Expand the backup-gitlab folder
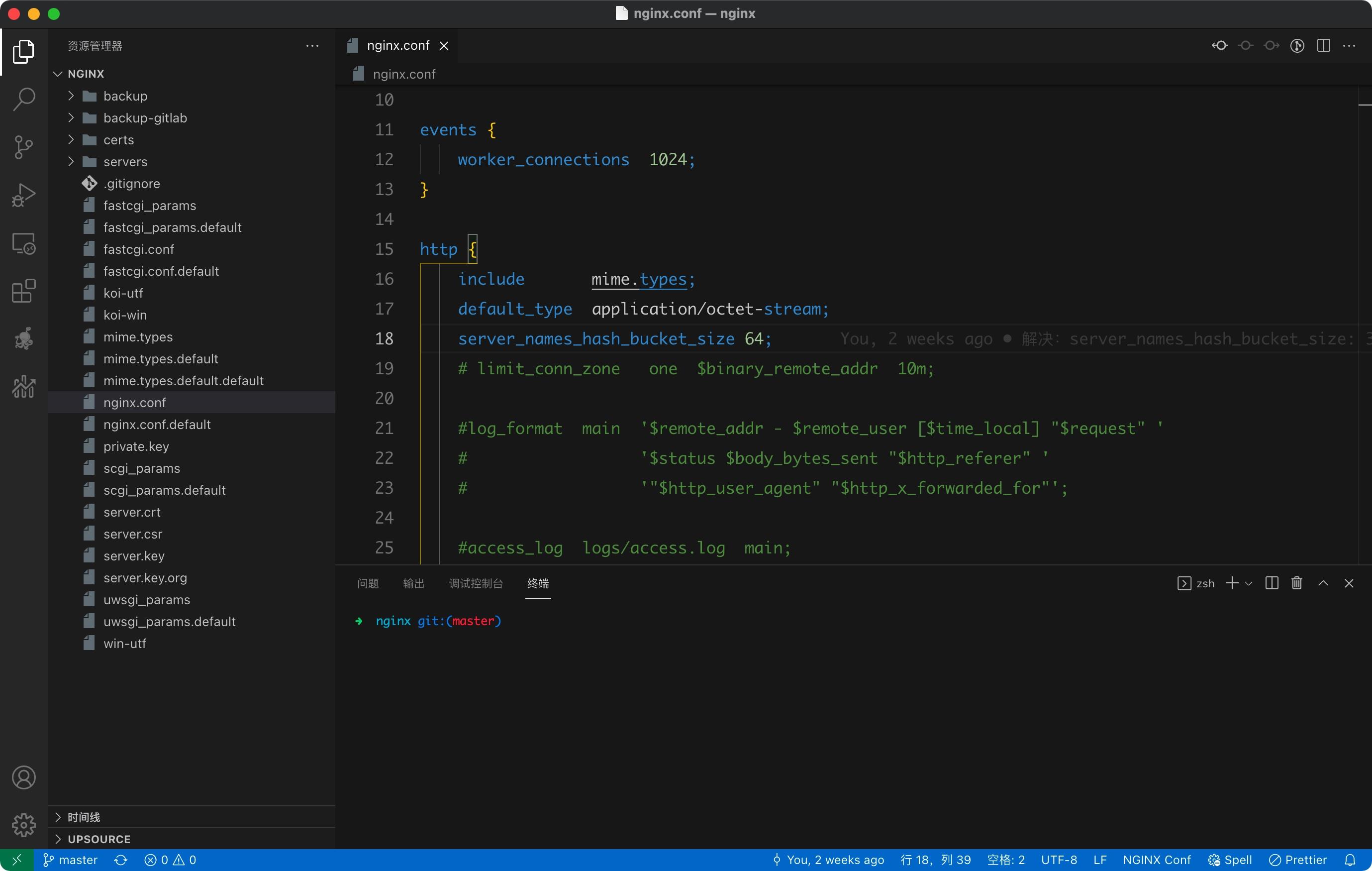 145,118
